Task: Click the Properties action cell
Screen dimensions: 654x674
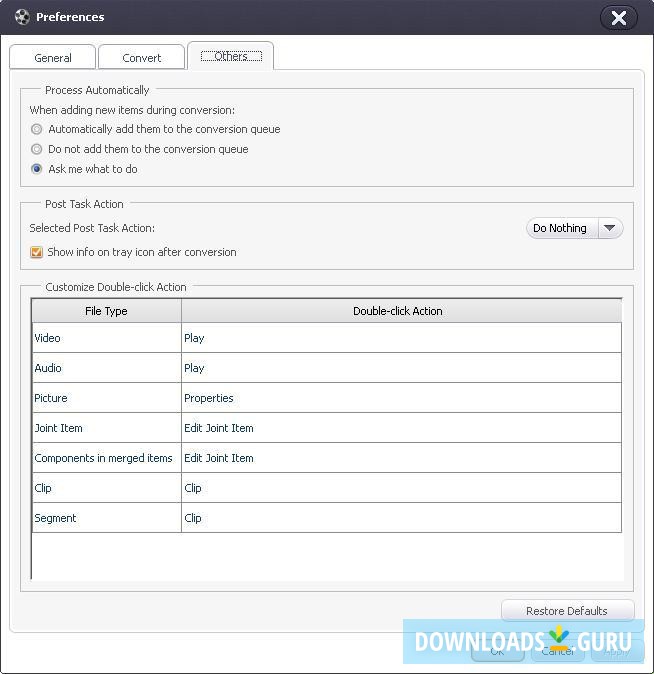Action: click(401, 398)
